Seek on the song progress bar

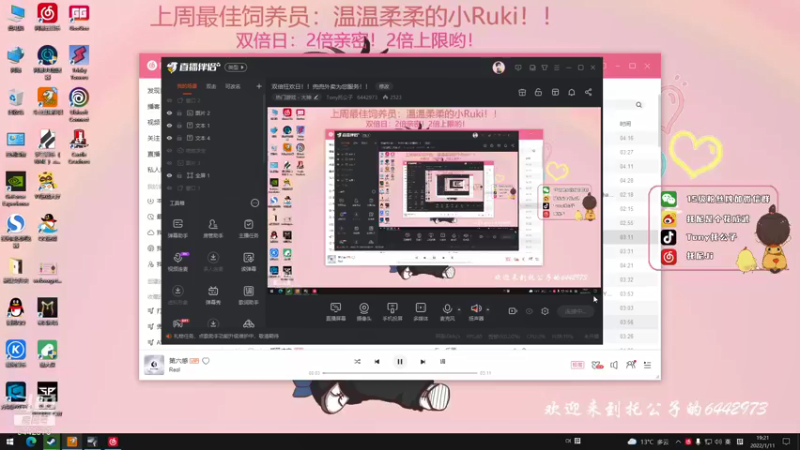point(399,373)
